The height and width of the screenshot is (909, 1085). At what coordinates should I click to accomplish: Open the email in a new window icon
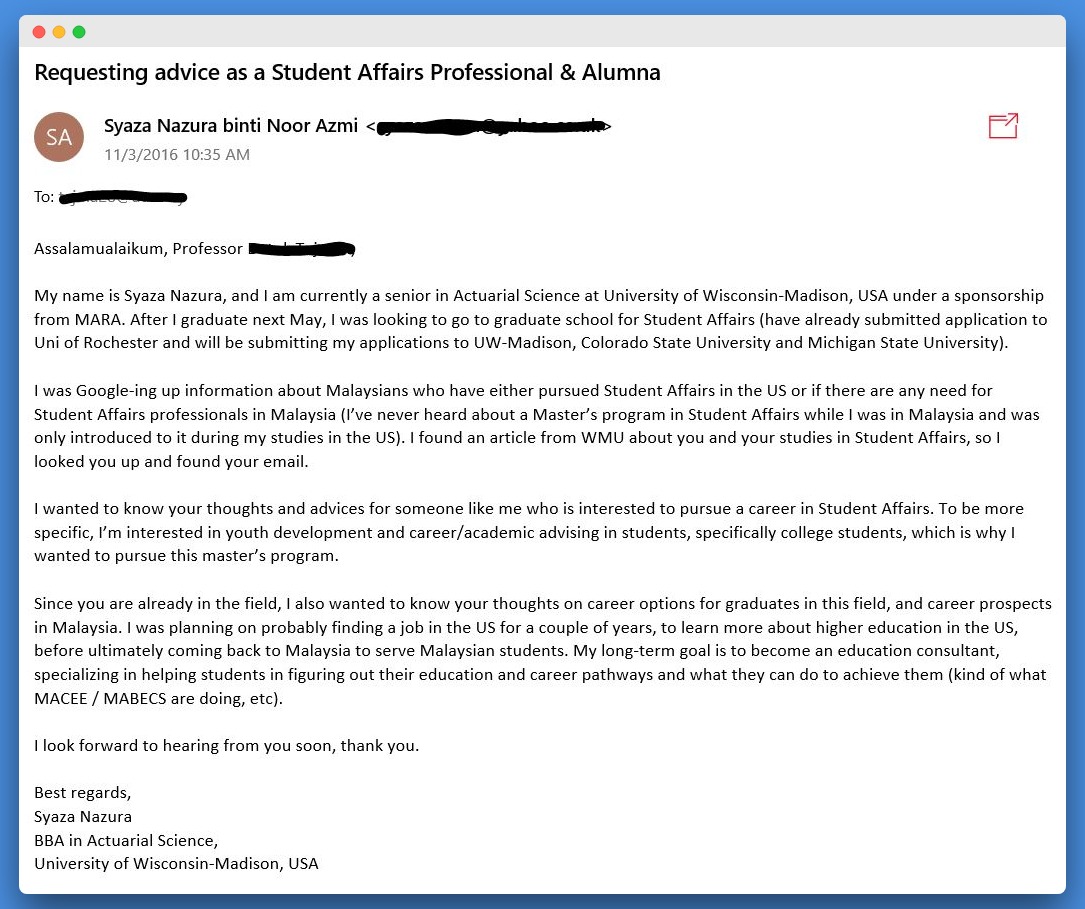tap(1003, 126)
